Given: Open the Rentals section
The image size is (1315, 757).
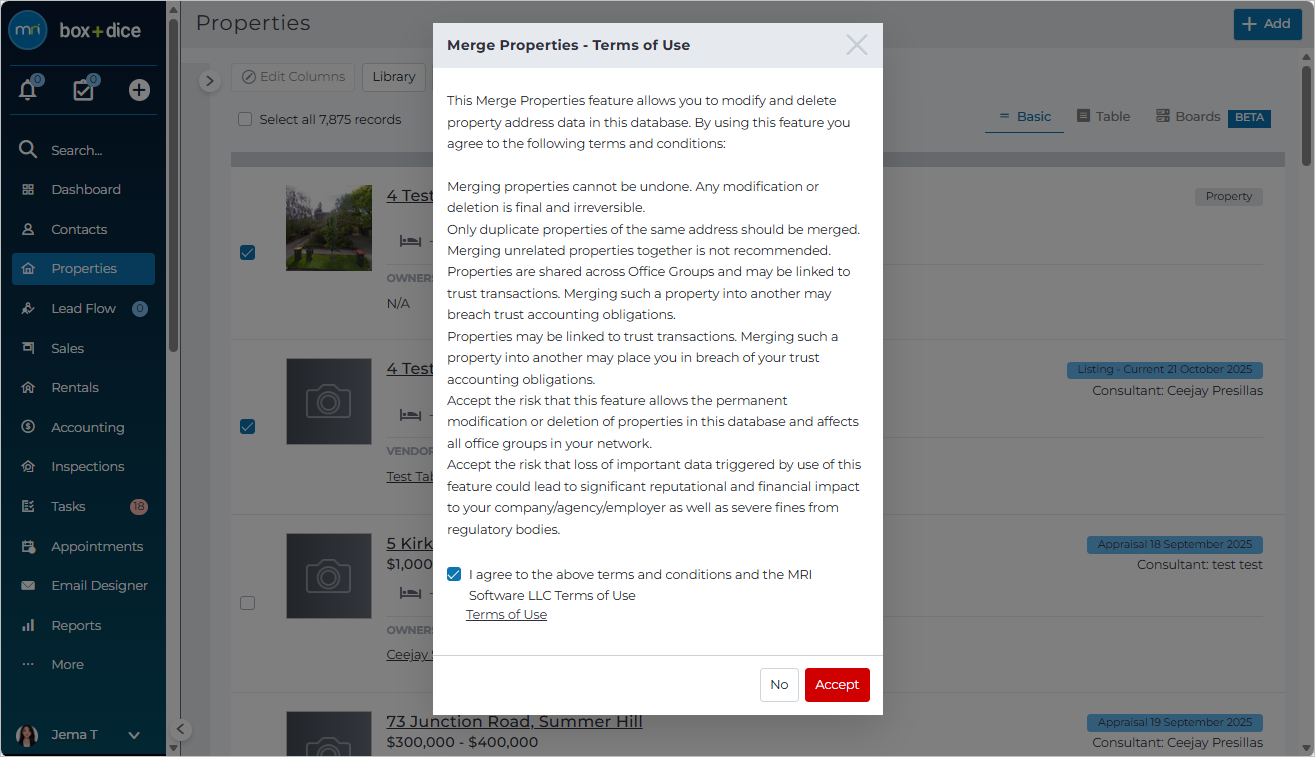Looking at the screenshot, I should pyautogui.click(x=84, y=387).
